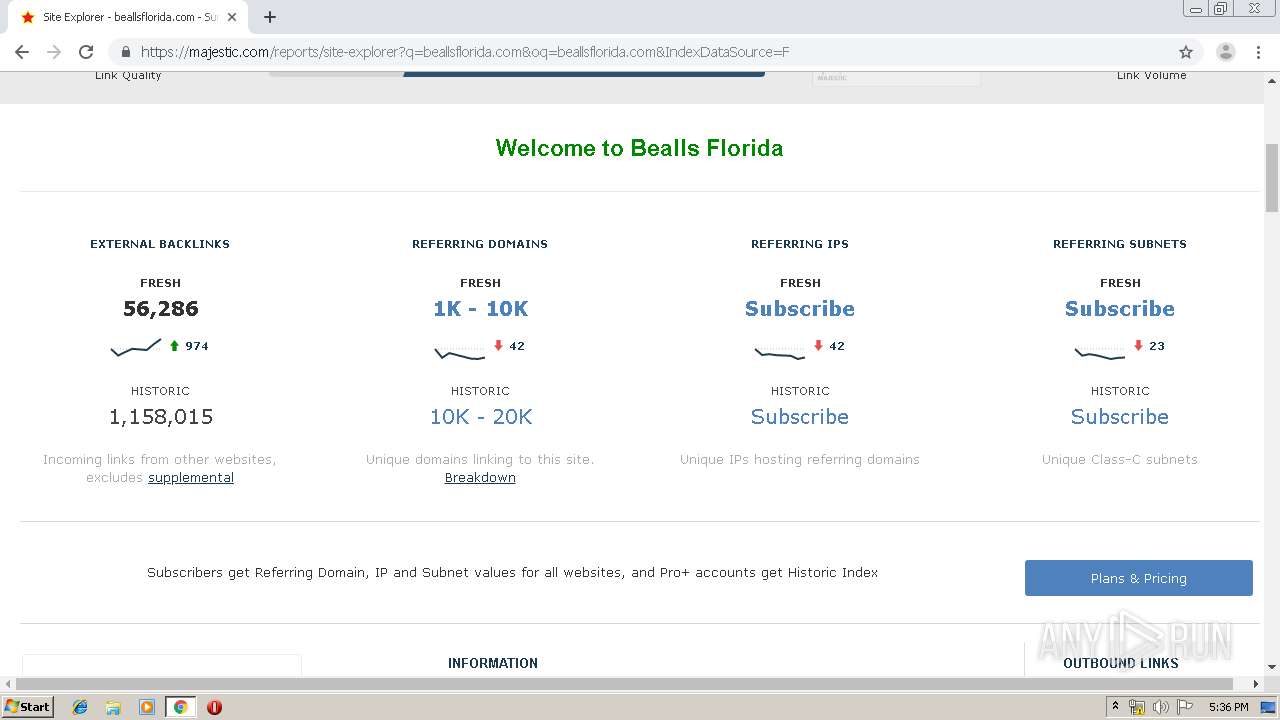Open the media player taskbar icon

[x=147, y=707]
